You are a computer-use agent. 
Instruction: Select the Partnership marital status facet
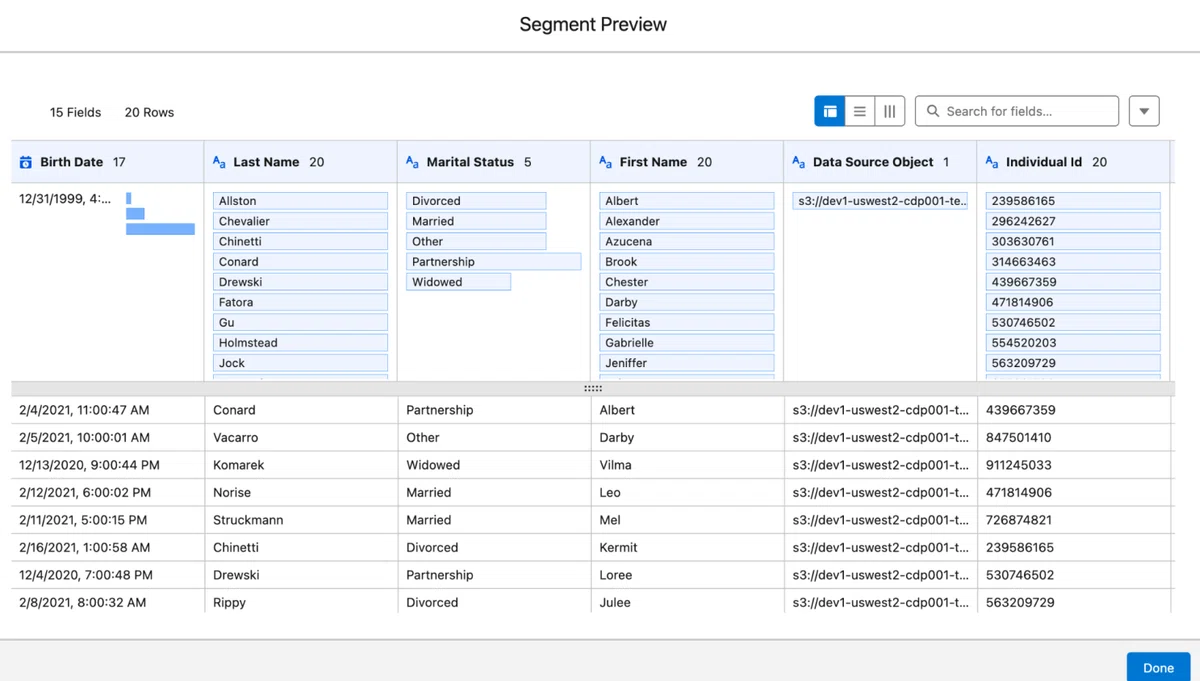click(x=493, y=262)
